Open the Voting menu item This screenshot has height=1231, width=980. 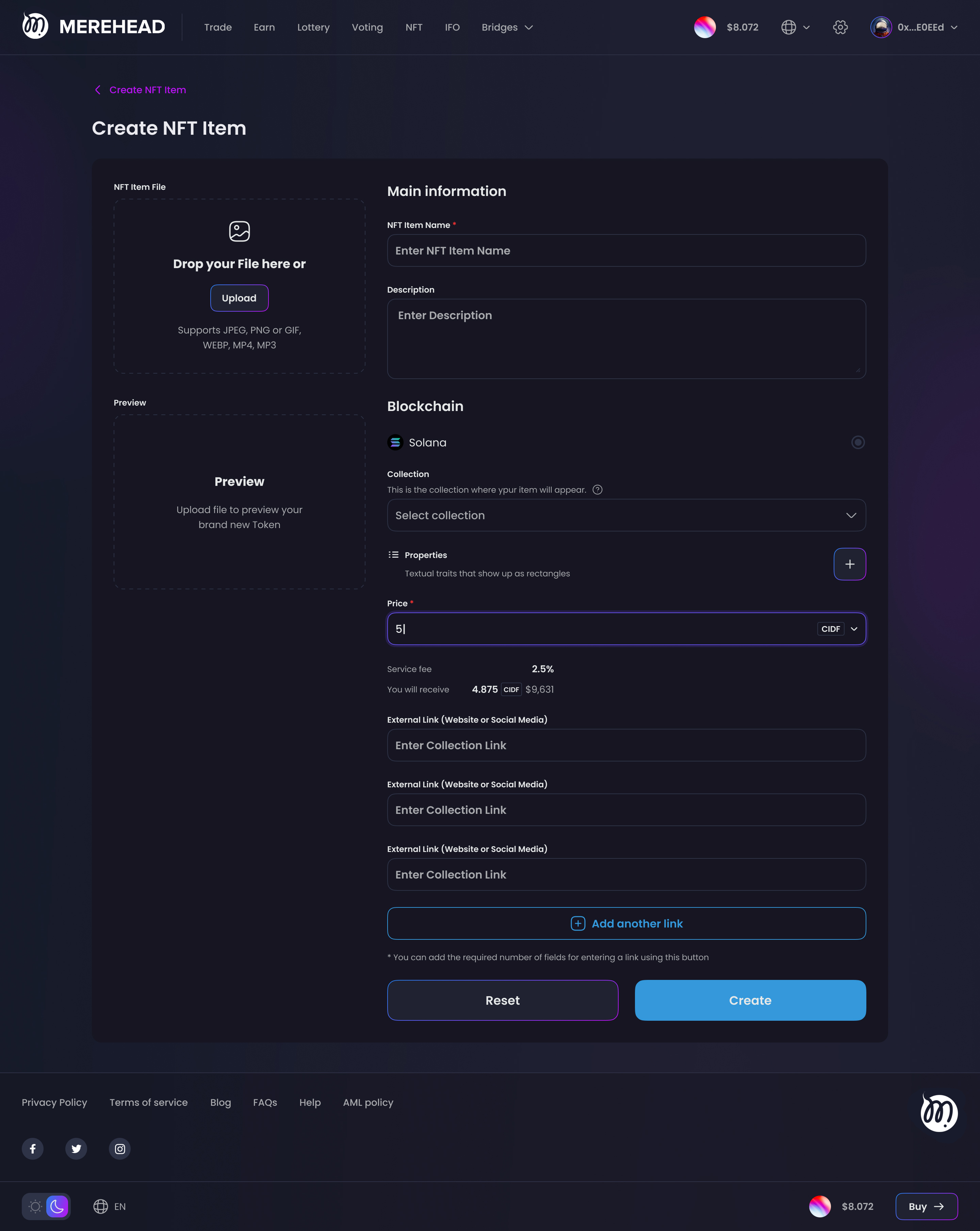367,28
